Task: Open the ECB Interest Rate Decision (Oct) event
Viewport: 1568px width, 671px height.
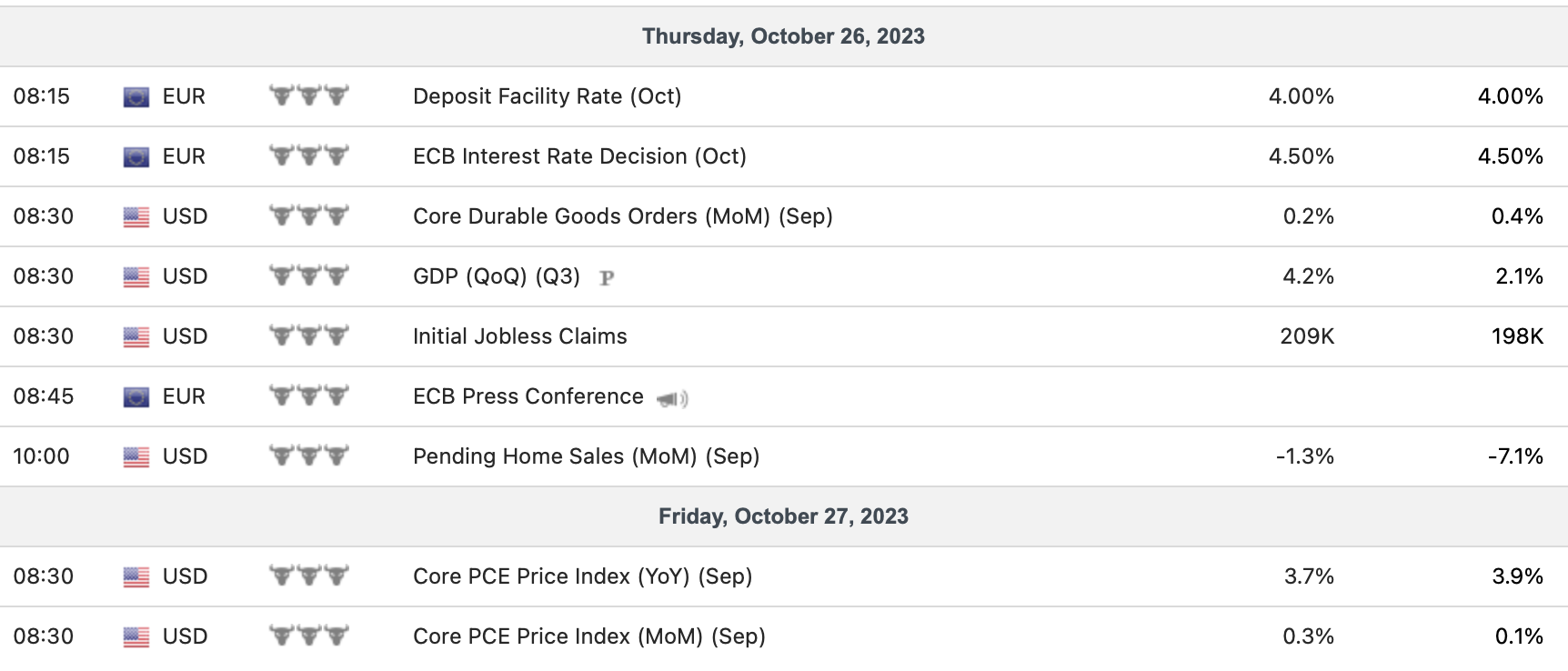Action: coord(579,156)
